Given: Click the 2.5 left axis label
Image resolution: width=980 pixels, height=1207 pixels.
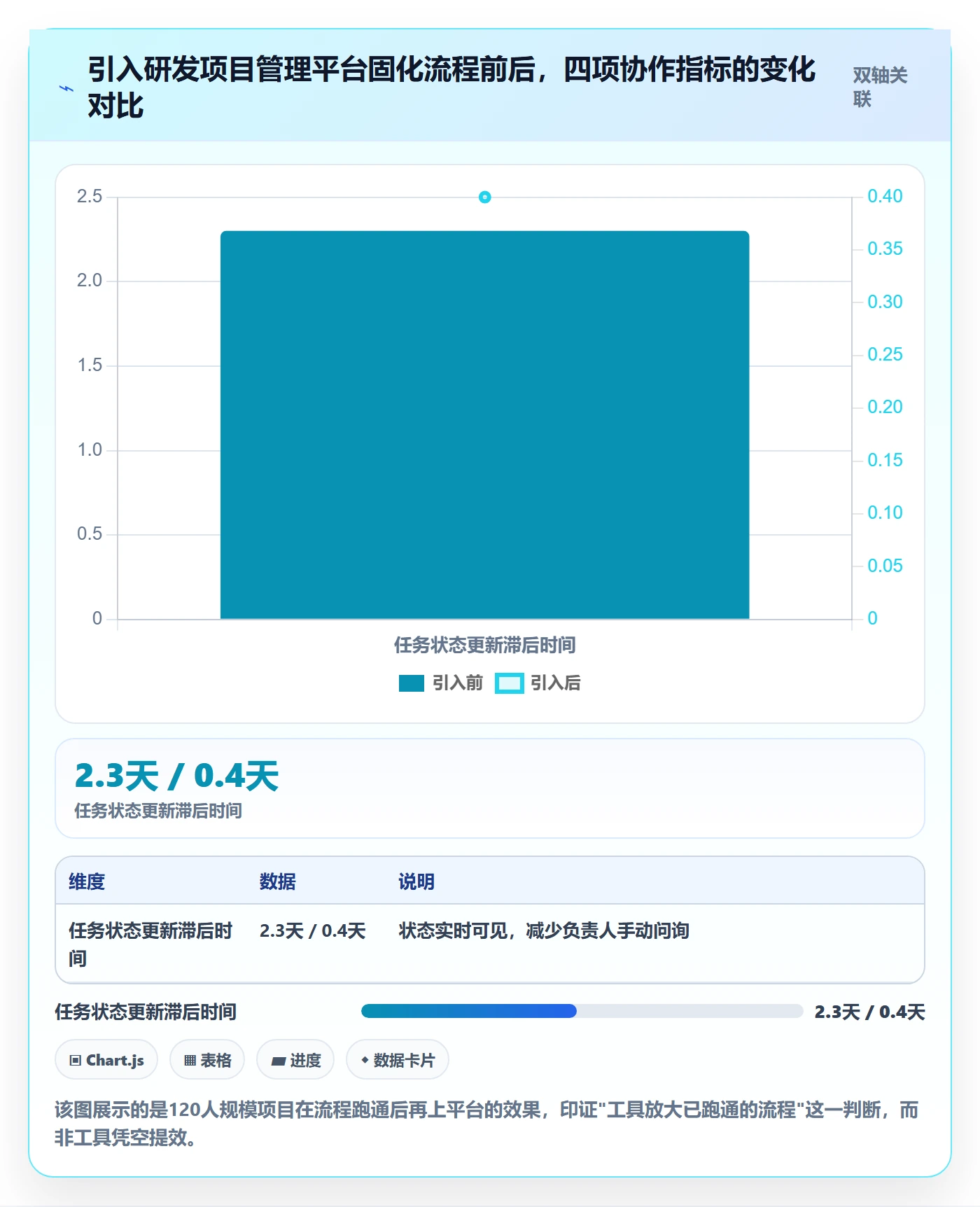Looking at the screenshot, I should click(90, 196).
